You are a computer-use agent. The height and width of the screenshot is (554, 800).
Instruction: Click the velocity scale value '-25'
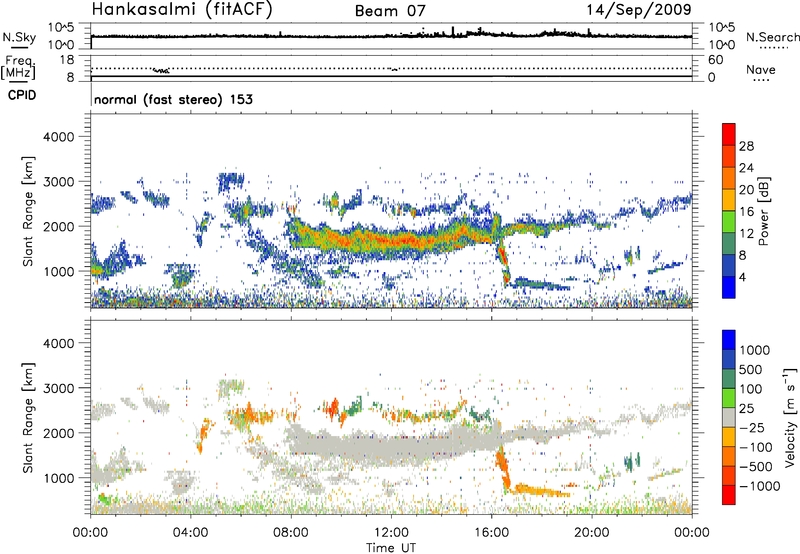753,428
